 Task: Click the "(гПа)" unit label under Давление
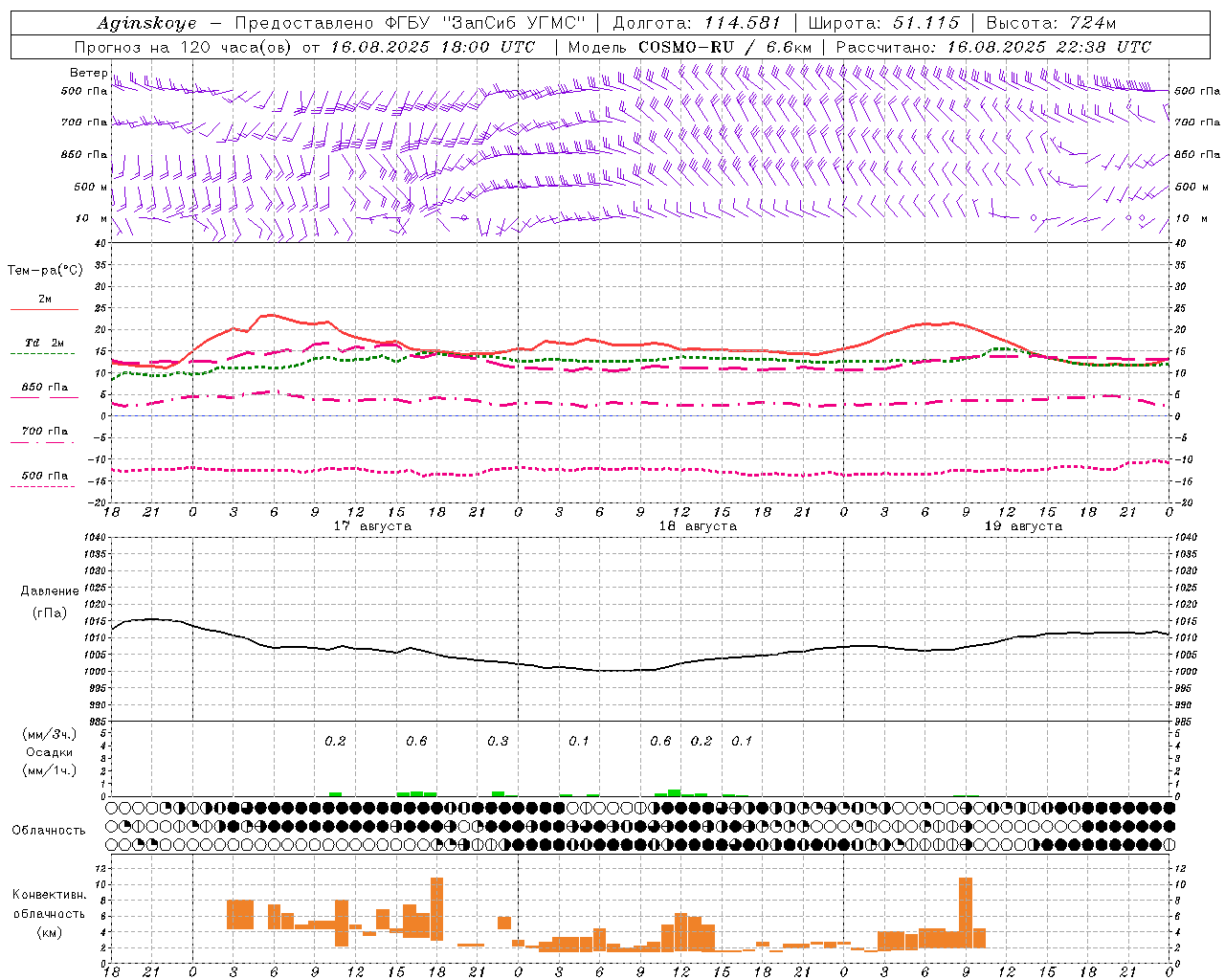point(50,613)
